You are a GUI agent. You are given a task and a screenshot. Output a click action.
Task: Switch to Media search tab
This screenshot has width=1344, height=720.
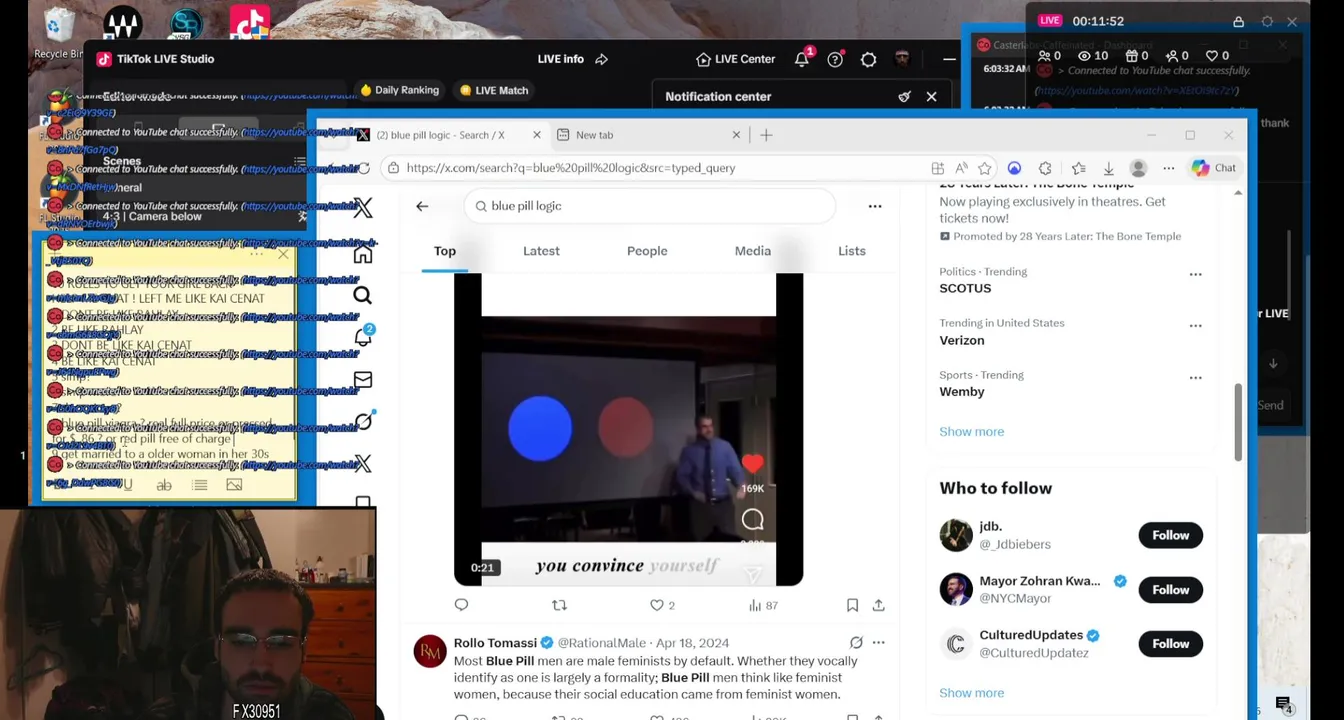coord(753,251)
